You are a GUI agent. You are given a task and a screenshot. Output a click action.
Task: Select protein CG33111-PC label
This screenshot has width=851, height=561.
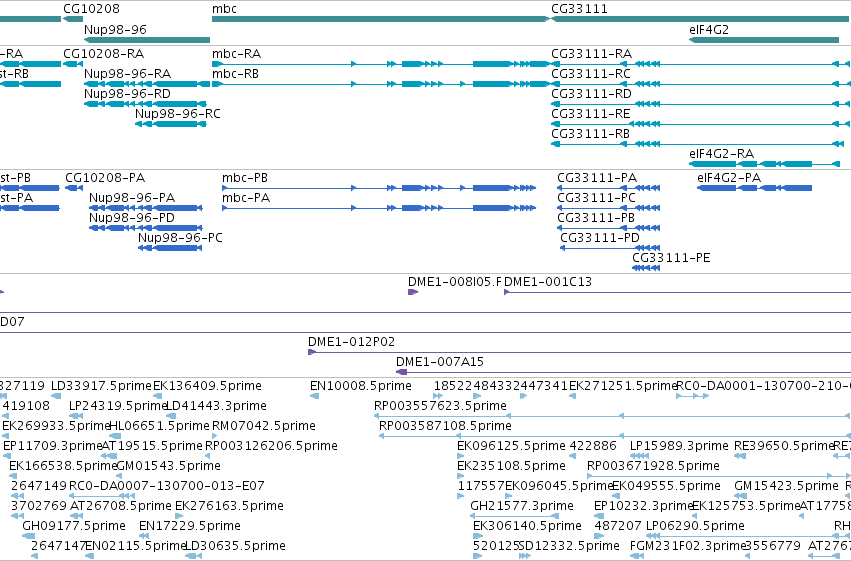(x=596, y=198)
